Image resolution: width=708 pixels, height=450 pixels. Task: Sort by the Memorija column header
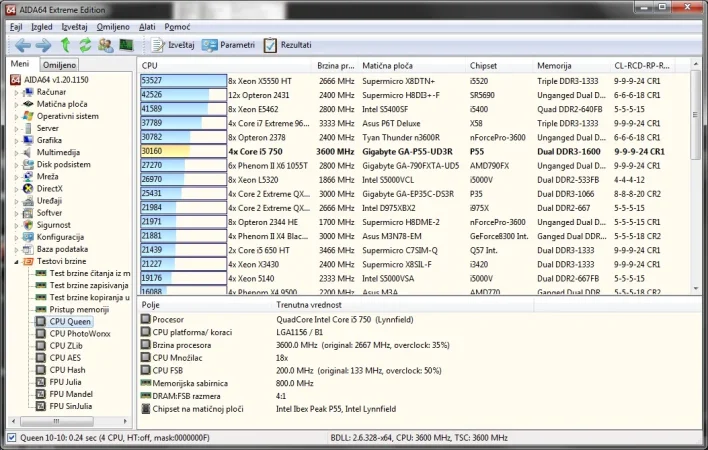coord(571,66)
